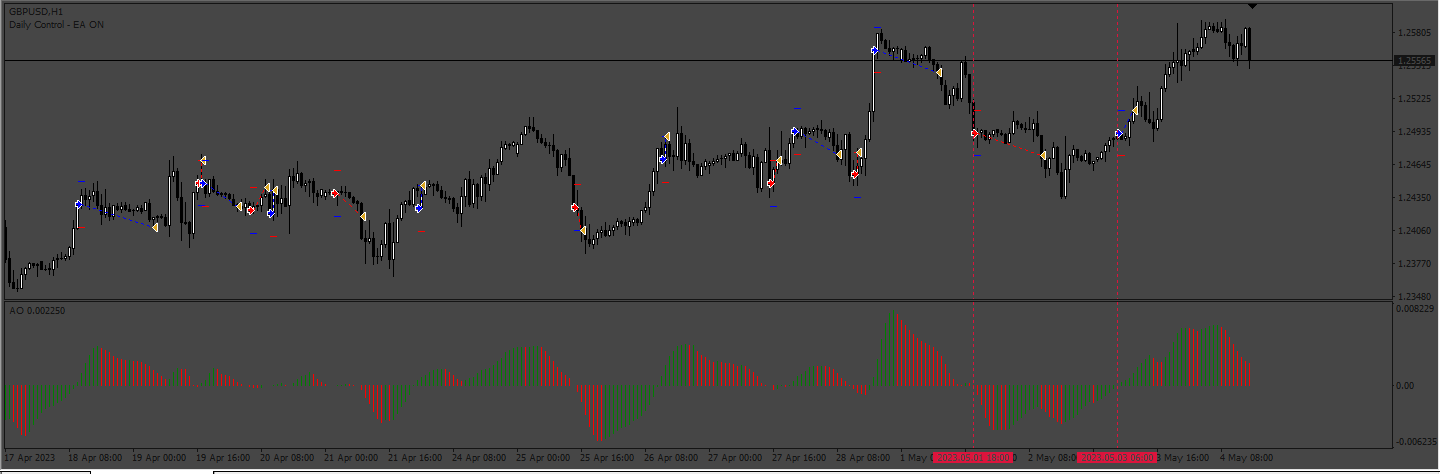This screenshot has height=474, width=1440.
Task: Click the 0.008229 oscillator scale value
Action: [x=1416, y=309]
